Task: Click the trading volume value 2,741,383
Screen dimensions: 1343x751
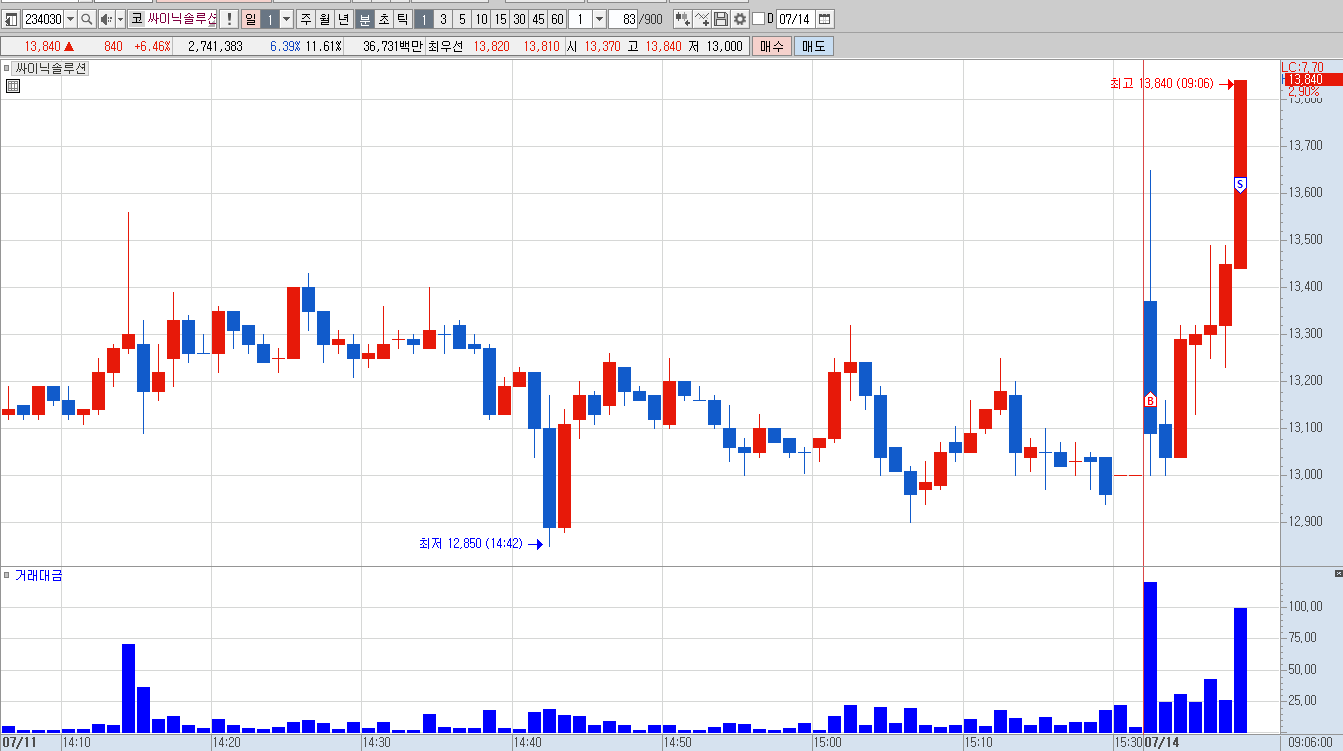Action: [x=215, y=46]
